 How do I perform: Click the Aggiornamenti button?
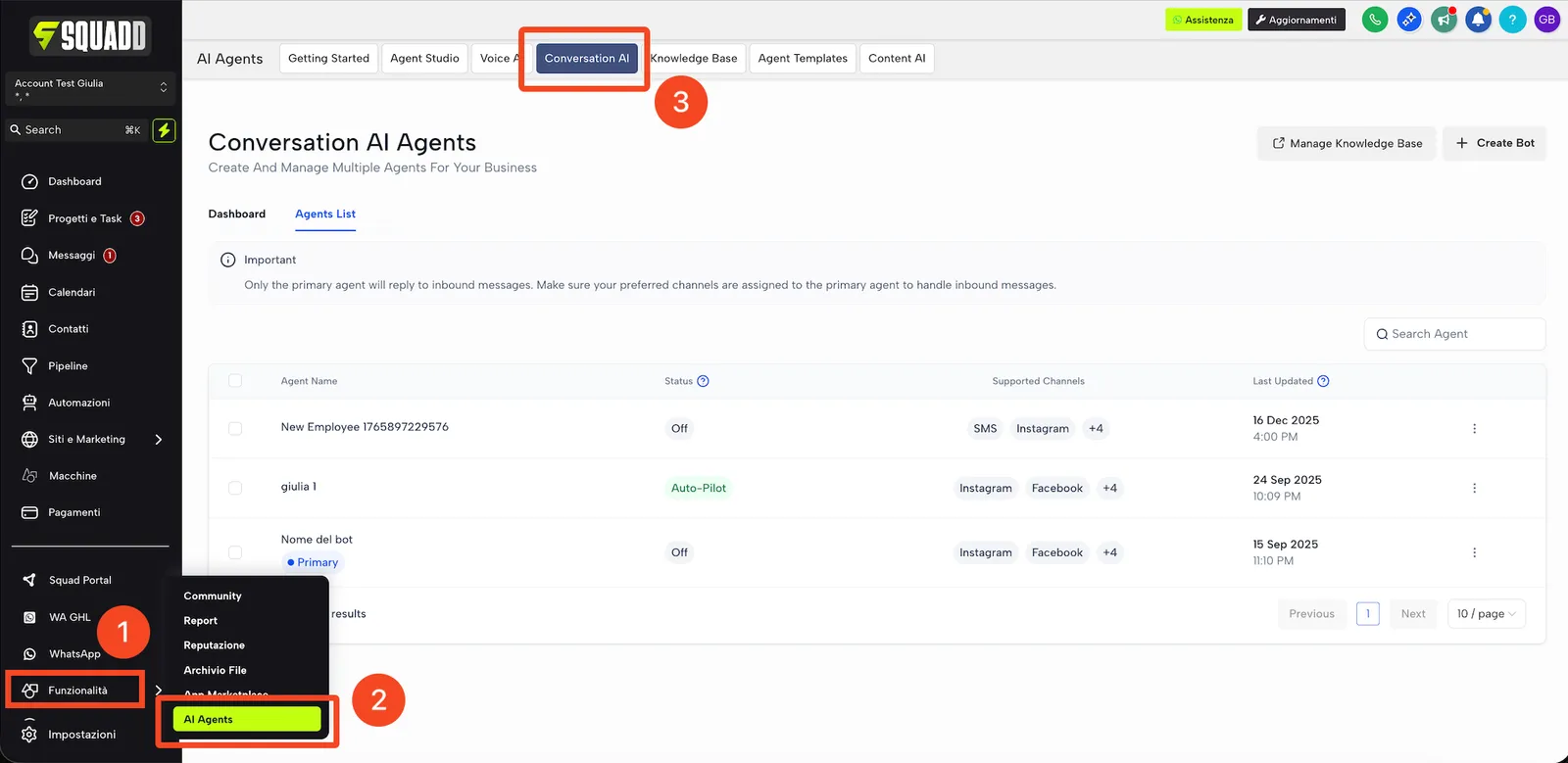[1297, 20]
